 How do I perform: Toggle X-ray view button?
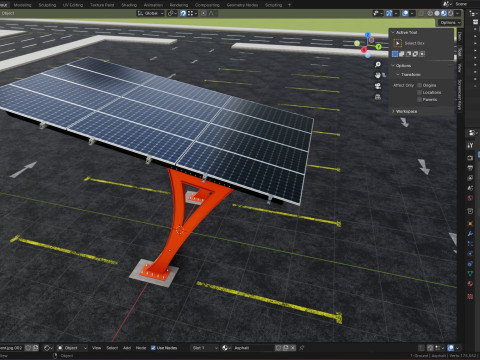click(x=421, y=13)
